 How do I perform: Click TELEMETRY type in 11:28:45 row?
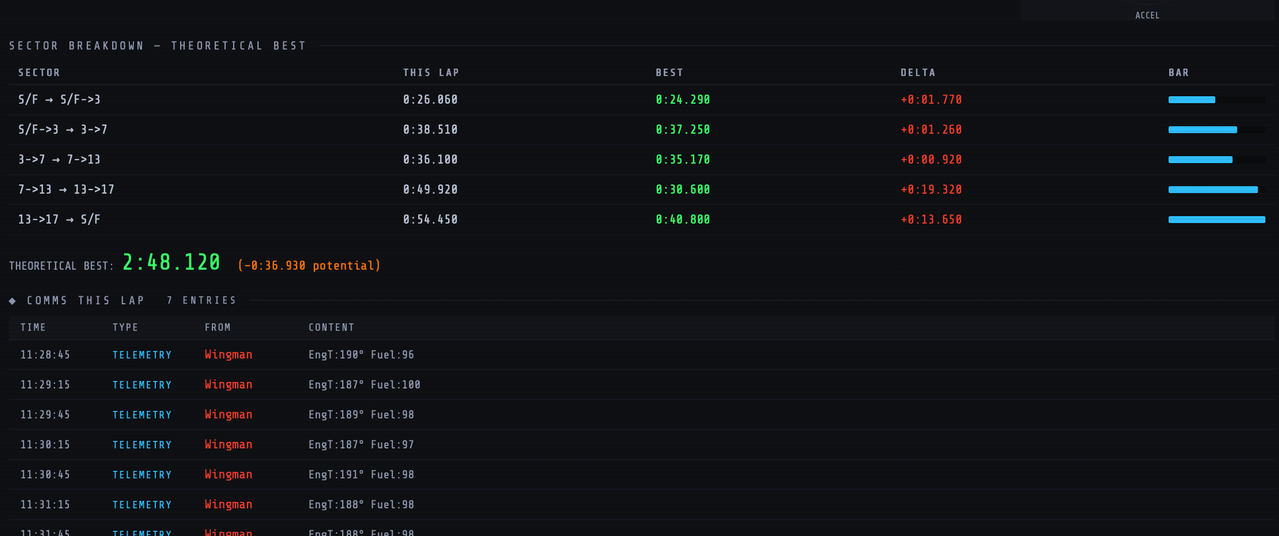pyautogui.click(x=142, y=355)
